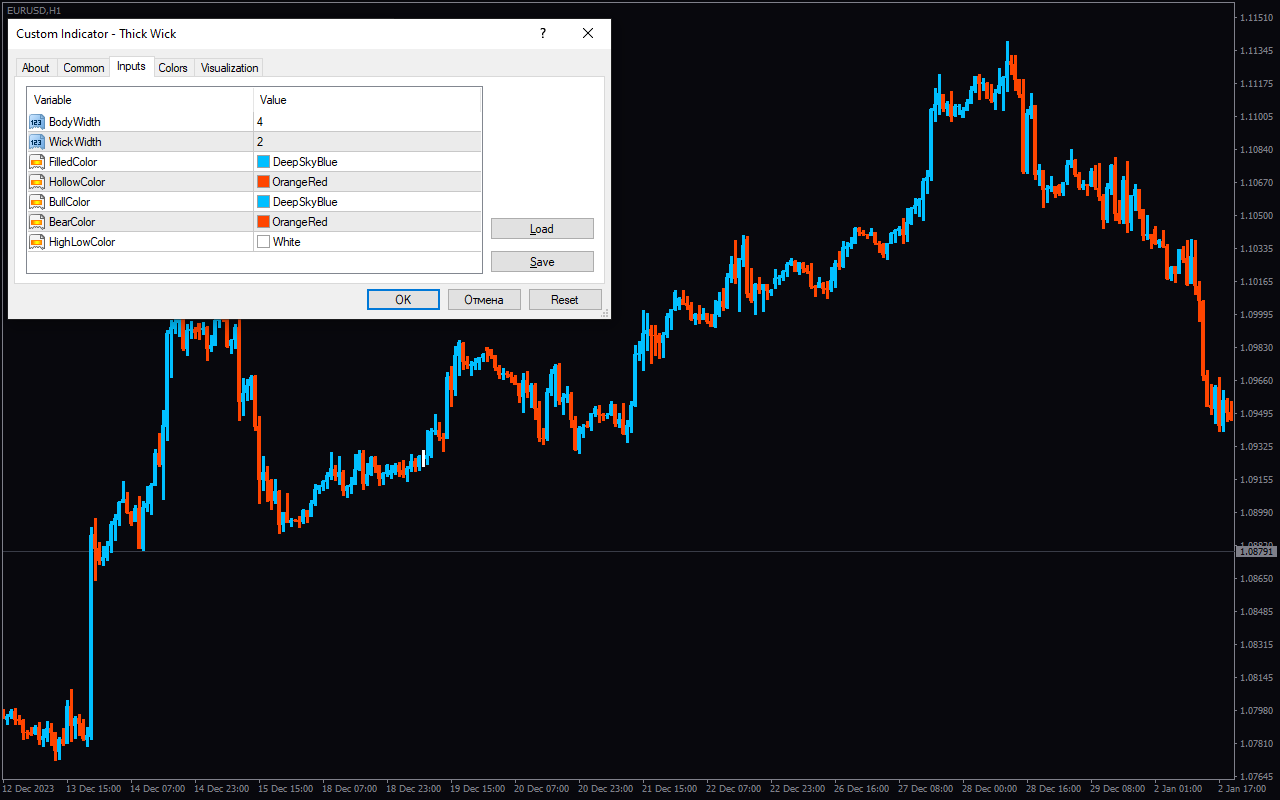Switch to the Common tab
Viewport: 1280px width, 800px height.
pyautogui.click(x=84, y=68)
